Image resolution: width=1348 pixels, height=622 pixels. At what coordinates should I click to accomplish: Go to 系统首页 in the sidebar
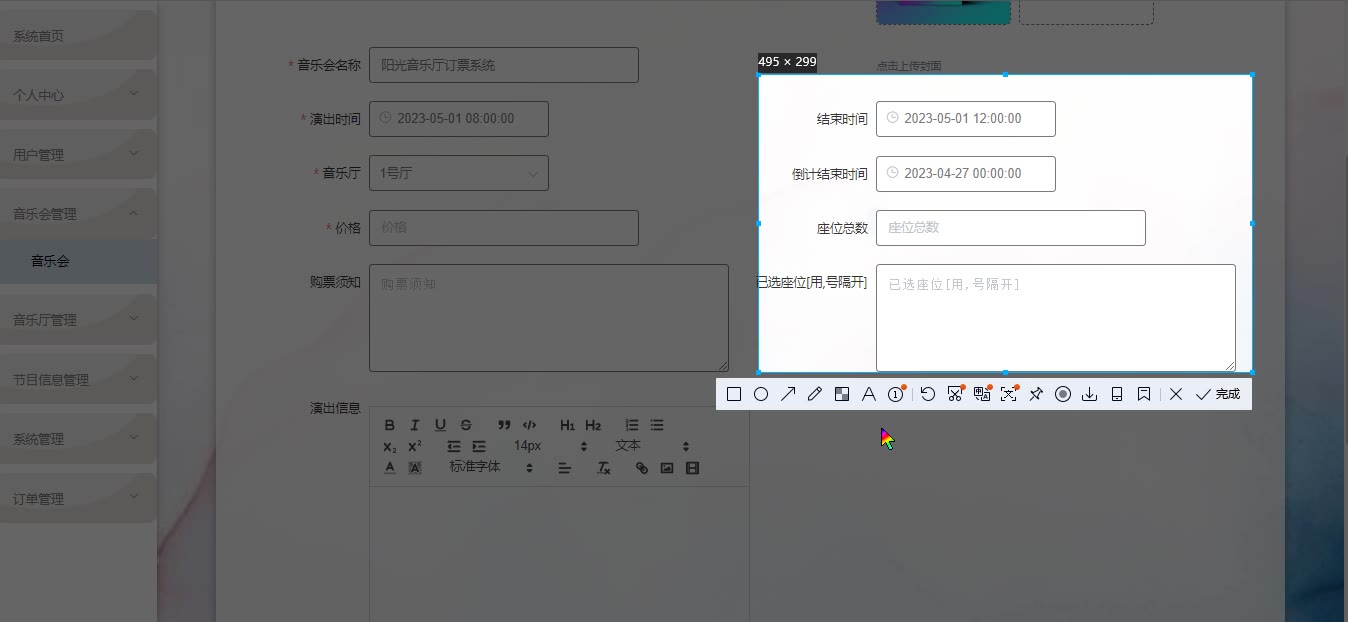(78, 36)
